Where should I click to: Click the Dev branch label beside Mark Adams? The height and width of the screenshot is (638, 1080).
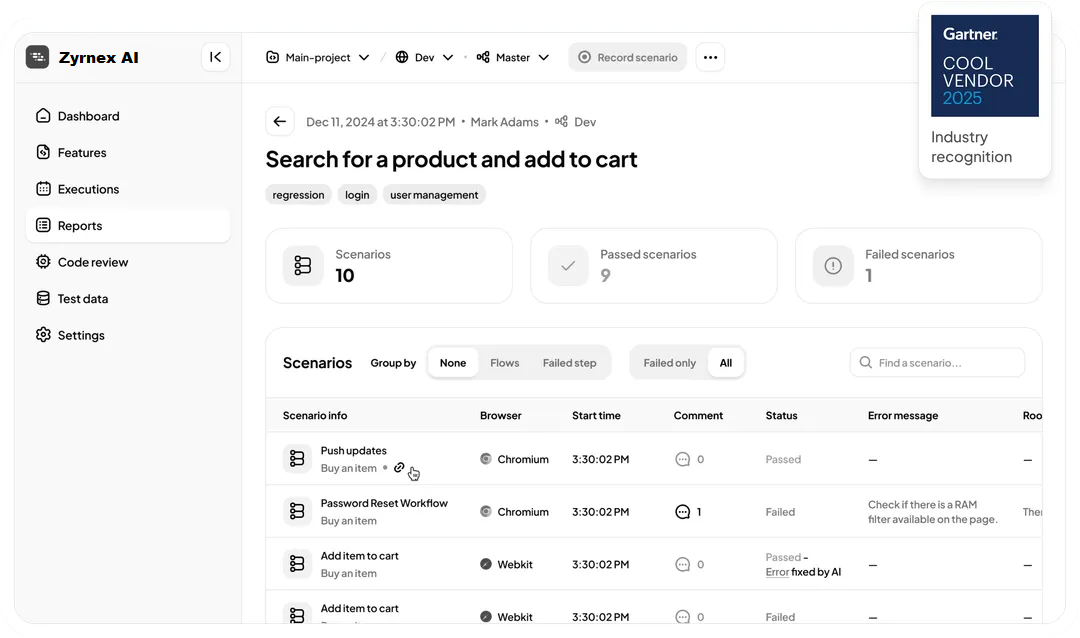pos(575,122)
